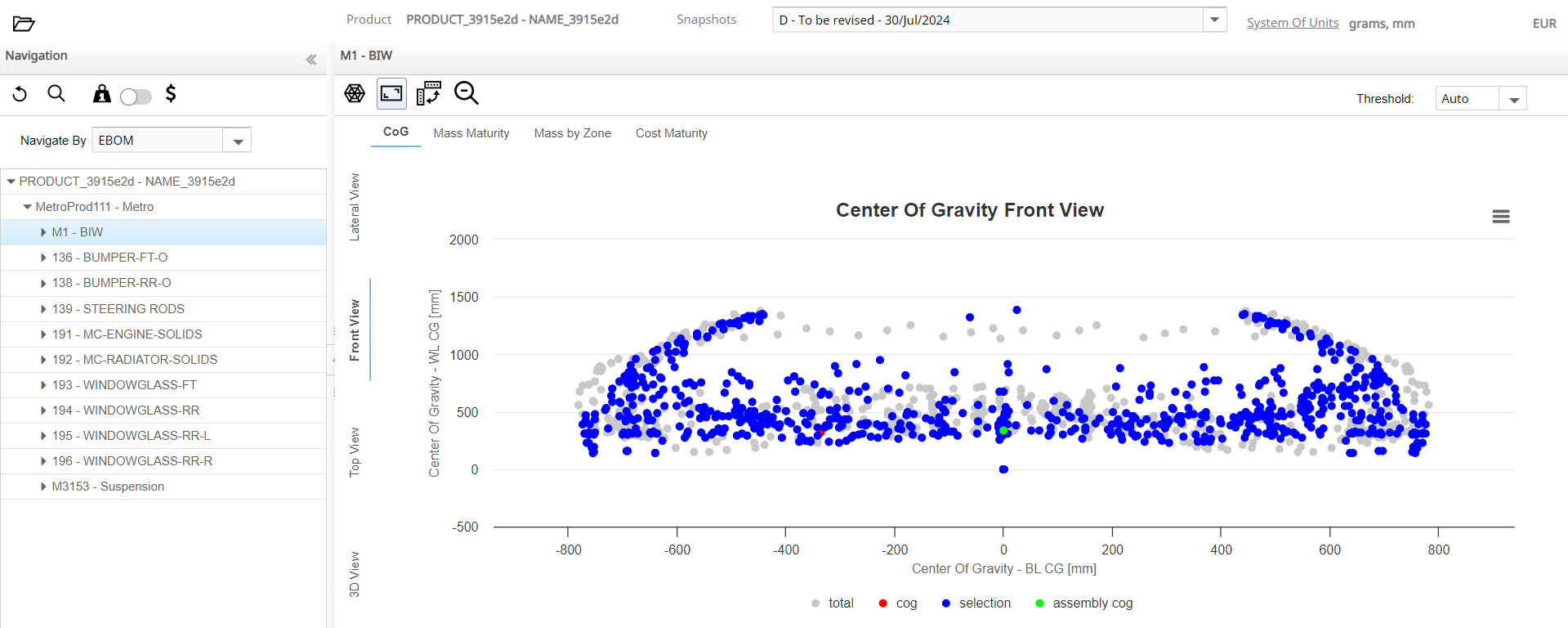1568x628 pixels.
Task: Open the folder icon at top left
Action: (x=24, y=24)
